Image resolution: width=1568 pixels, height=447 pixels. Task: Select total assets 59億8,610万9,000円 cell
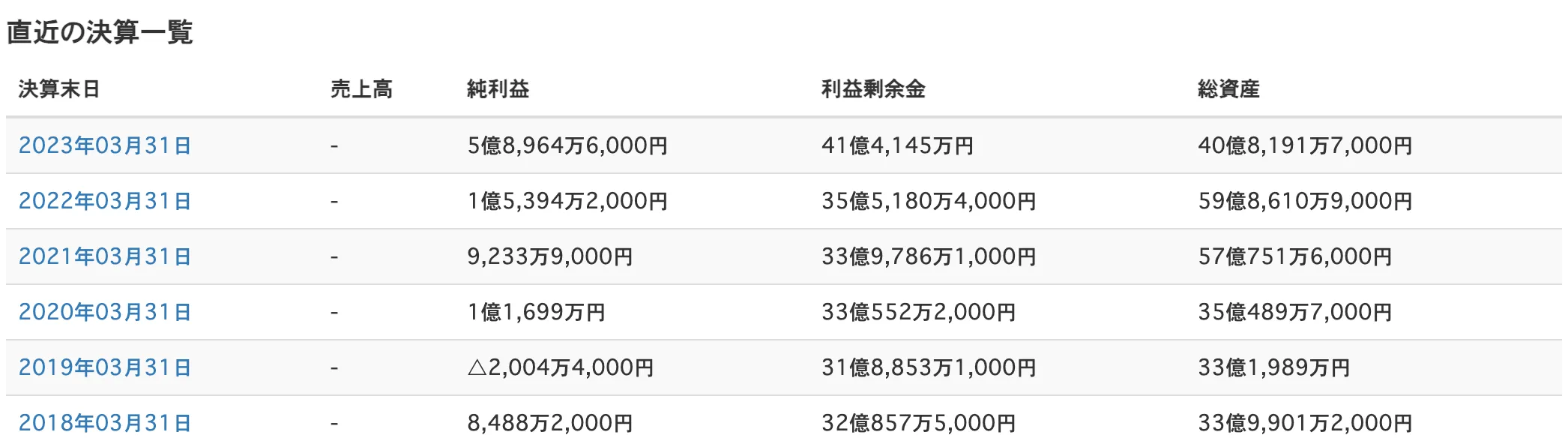1305,201
